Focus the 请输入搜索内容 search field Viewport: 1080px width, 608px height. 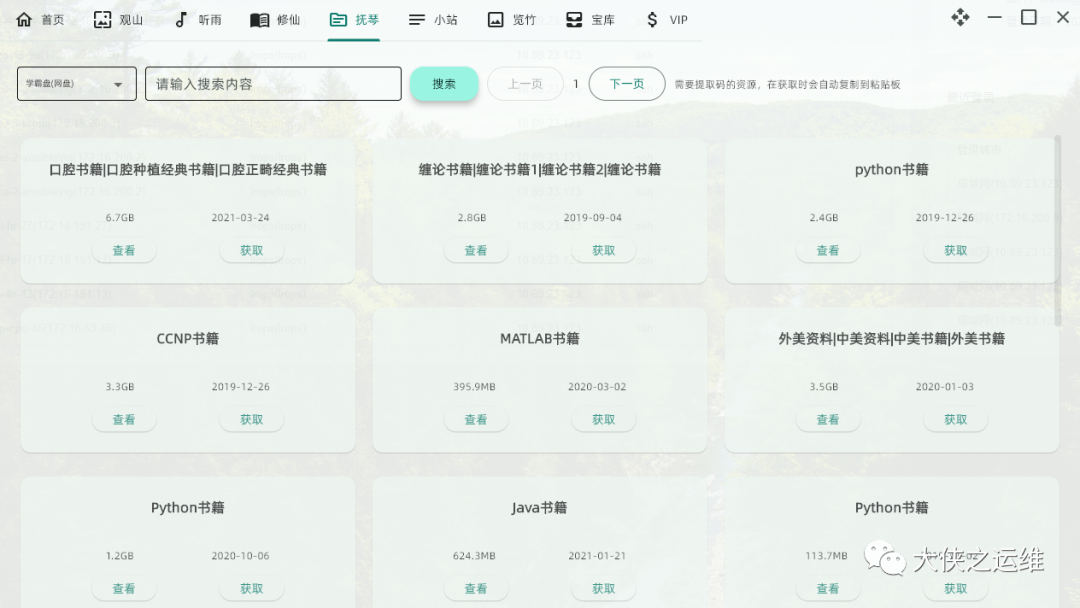coord(273,84)
